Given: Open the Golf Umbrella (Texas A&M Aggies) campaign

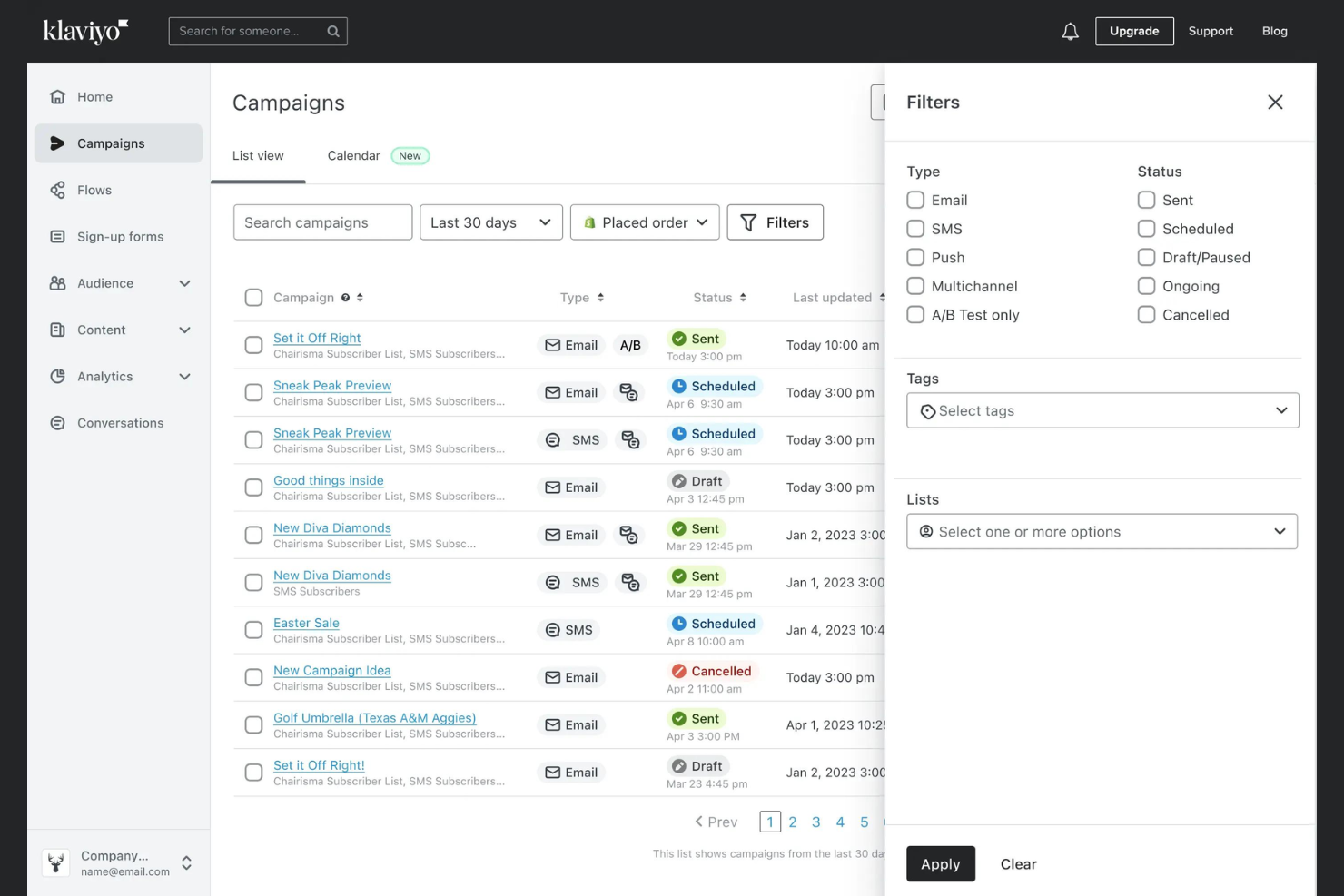Looking at the screenshot, I should (x=374, y=718).
